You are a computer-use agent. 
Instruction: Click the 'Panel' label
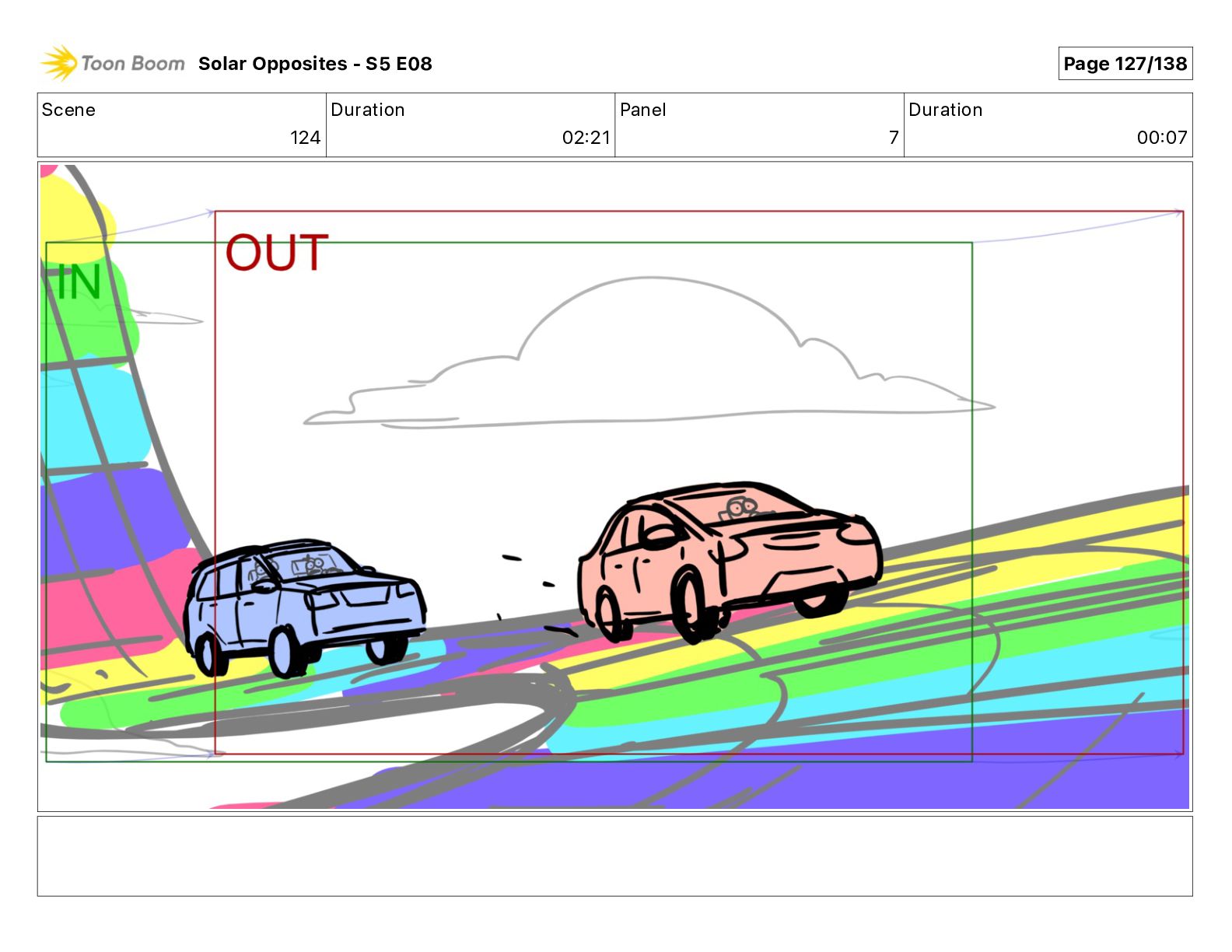coord(643,110)
